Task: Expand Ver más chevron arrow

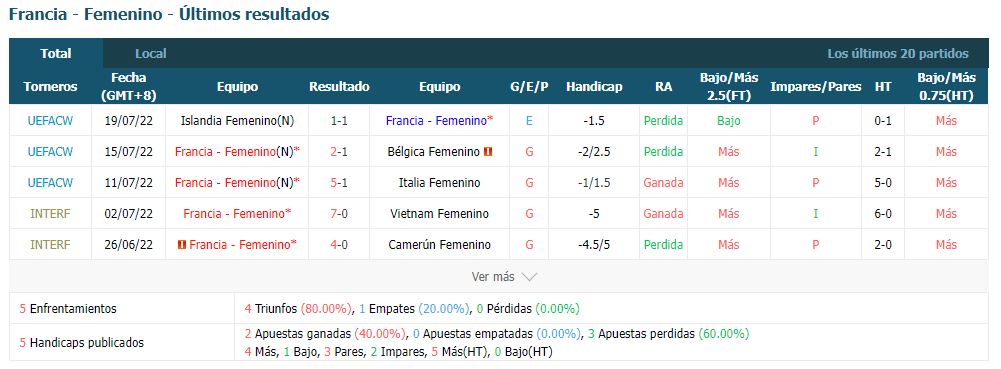Action: click(x=529, y=277)
